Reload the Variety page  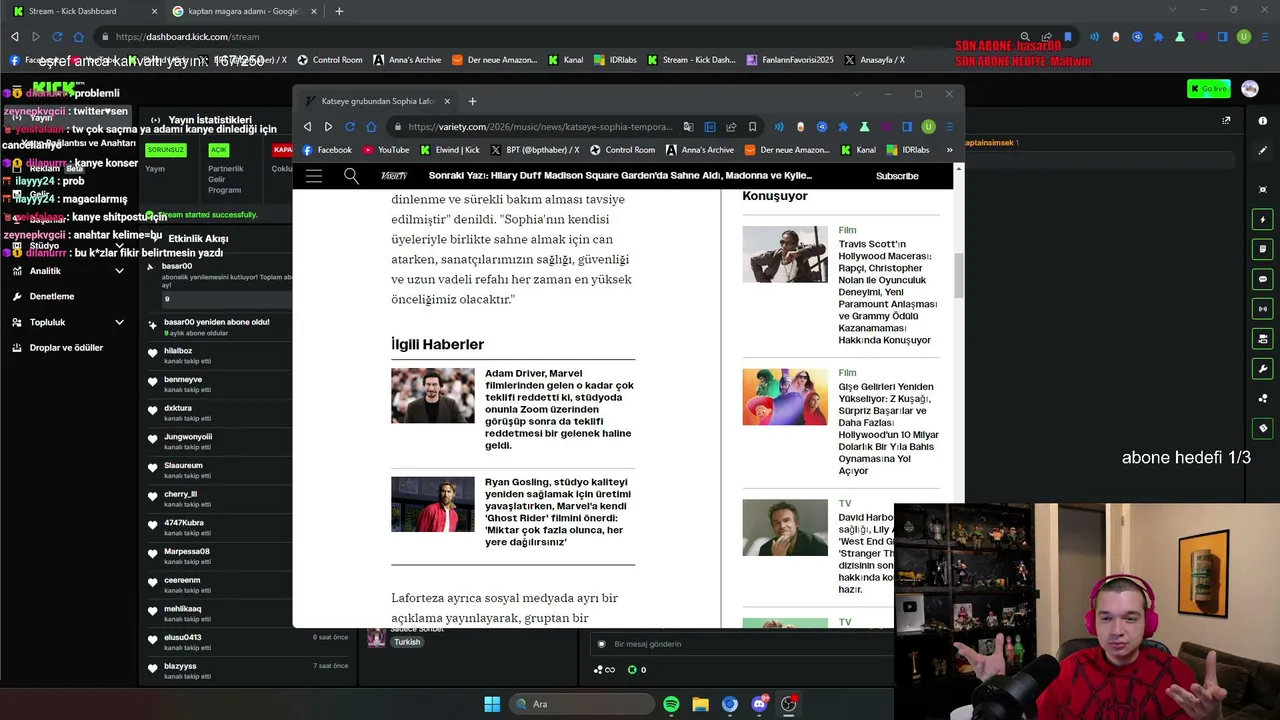(x=350, y=127)
